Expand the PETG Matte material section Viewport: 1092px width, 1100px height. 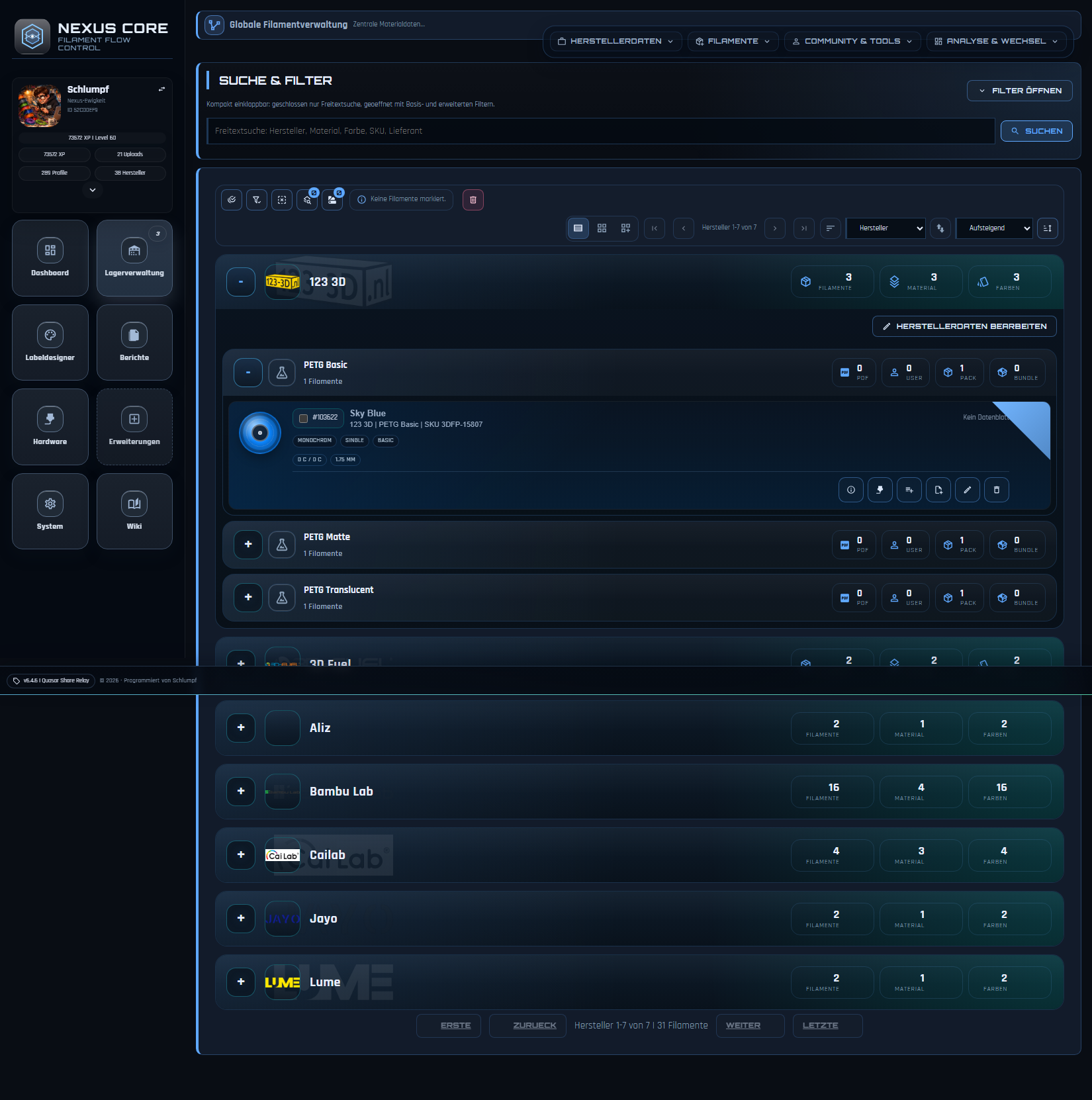click(x=248, y=545)
